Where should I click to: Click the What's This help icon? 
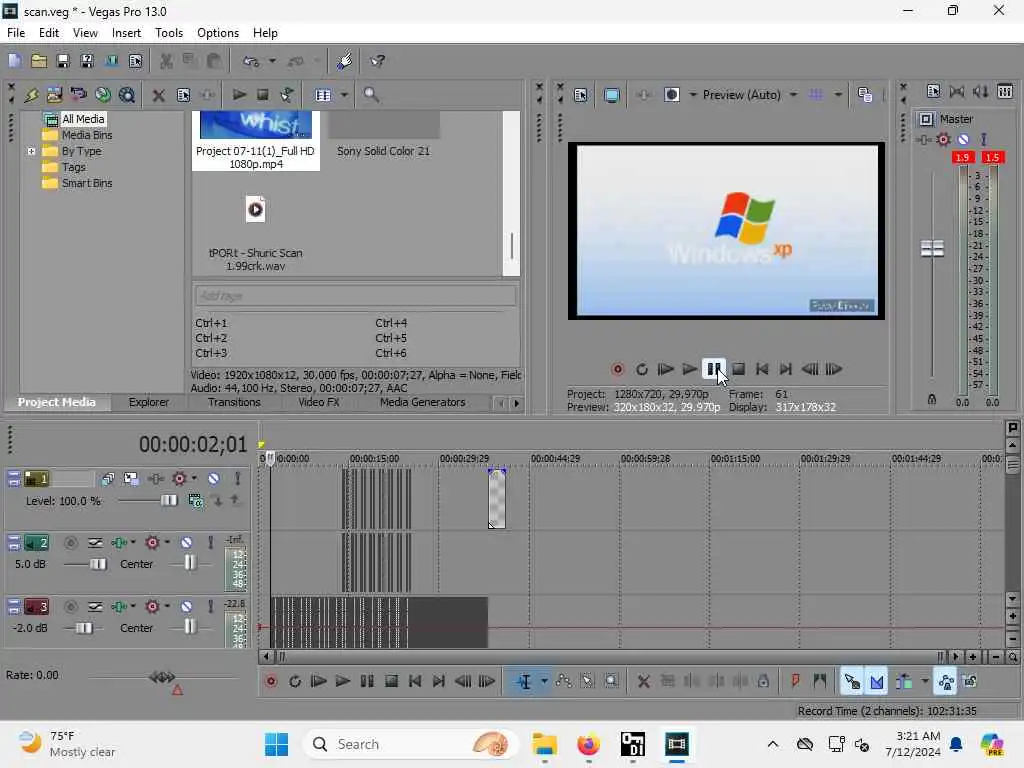[x=377, y=61]
